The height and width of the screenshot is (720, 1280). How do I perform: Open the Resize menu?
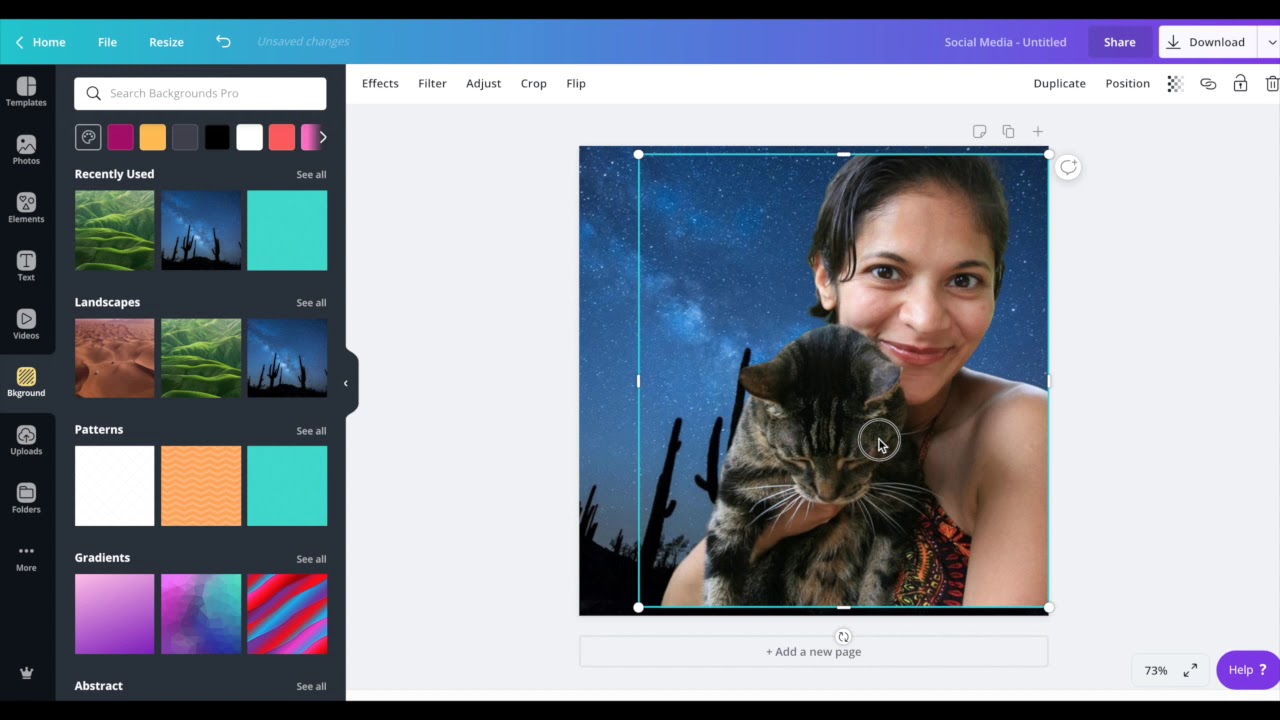click(x=166, y=42)
